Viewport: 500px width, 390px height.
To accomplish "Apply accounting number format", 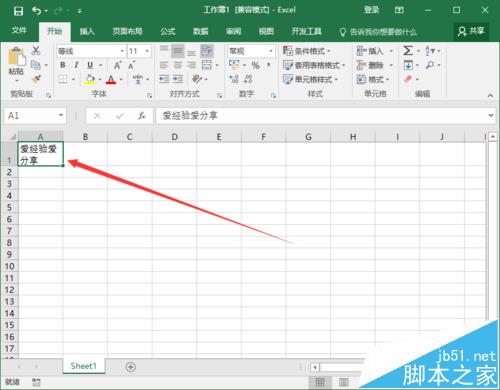I will (234, 65).
